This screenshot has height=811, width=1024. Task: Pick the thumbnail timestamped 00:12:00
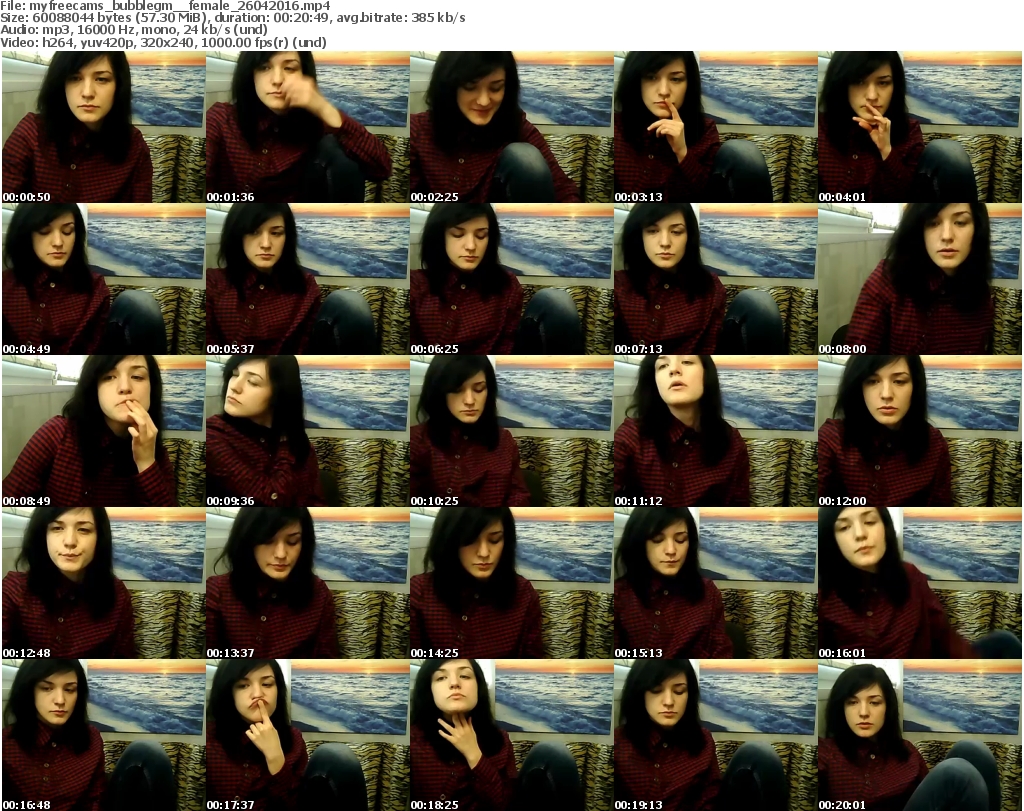point(919,431)
